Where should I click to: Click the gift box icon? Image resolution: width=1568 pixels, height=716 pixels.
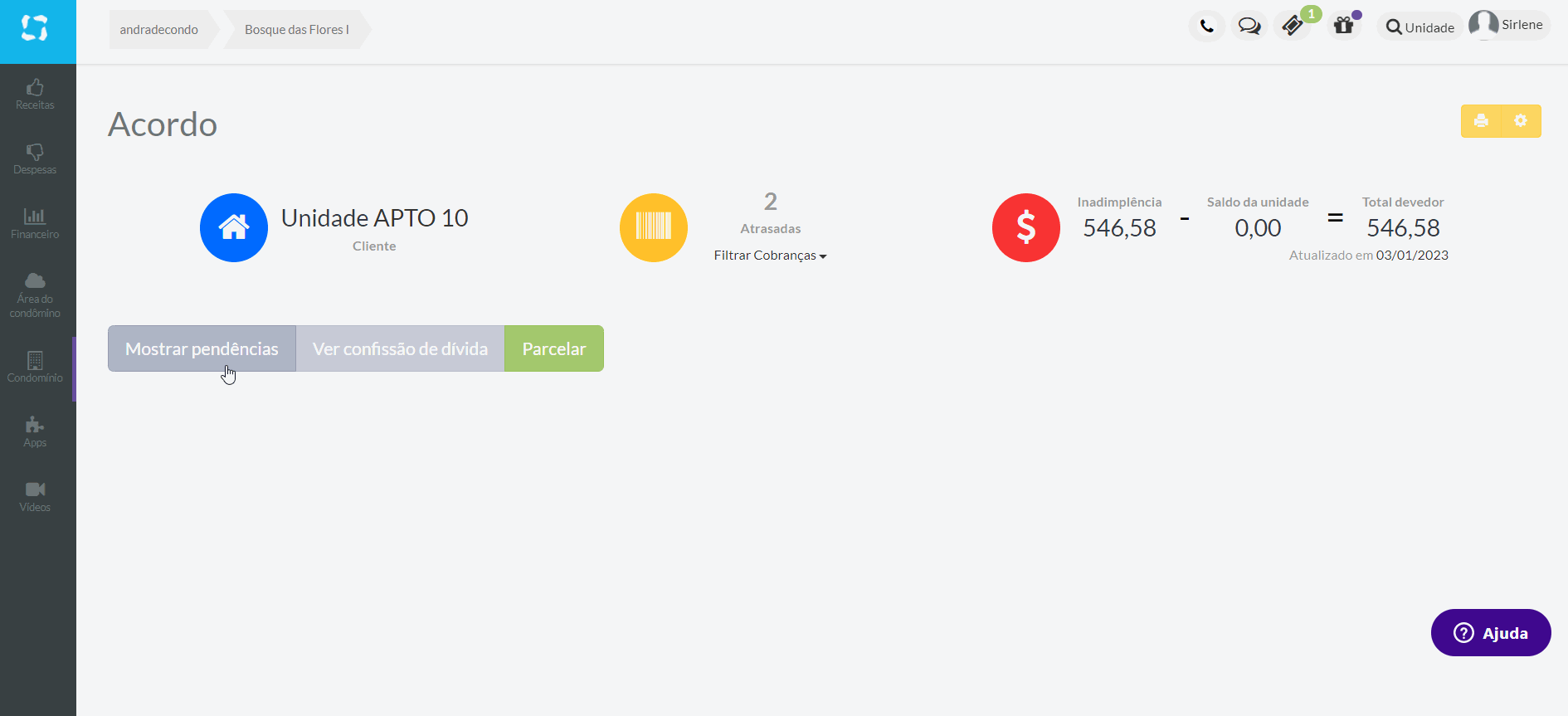coord(1344,27)
